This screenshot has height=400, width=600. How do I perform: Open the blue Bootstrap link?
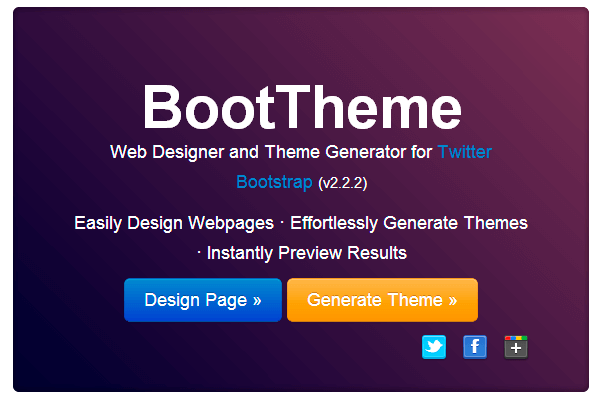point(274,183)
